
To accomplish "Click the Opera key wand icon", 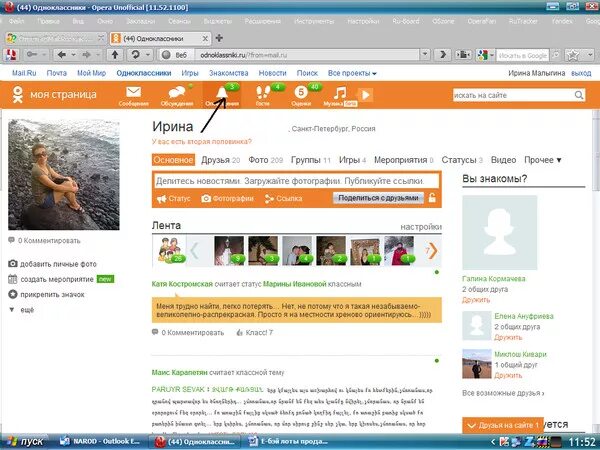I will (x=32, y=55).
